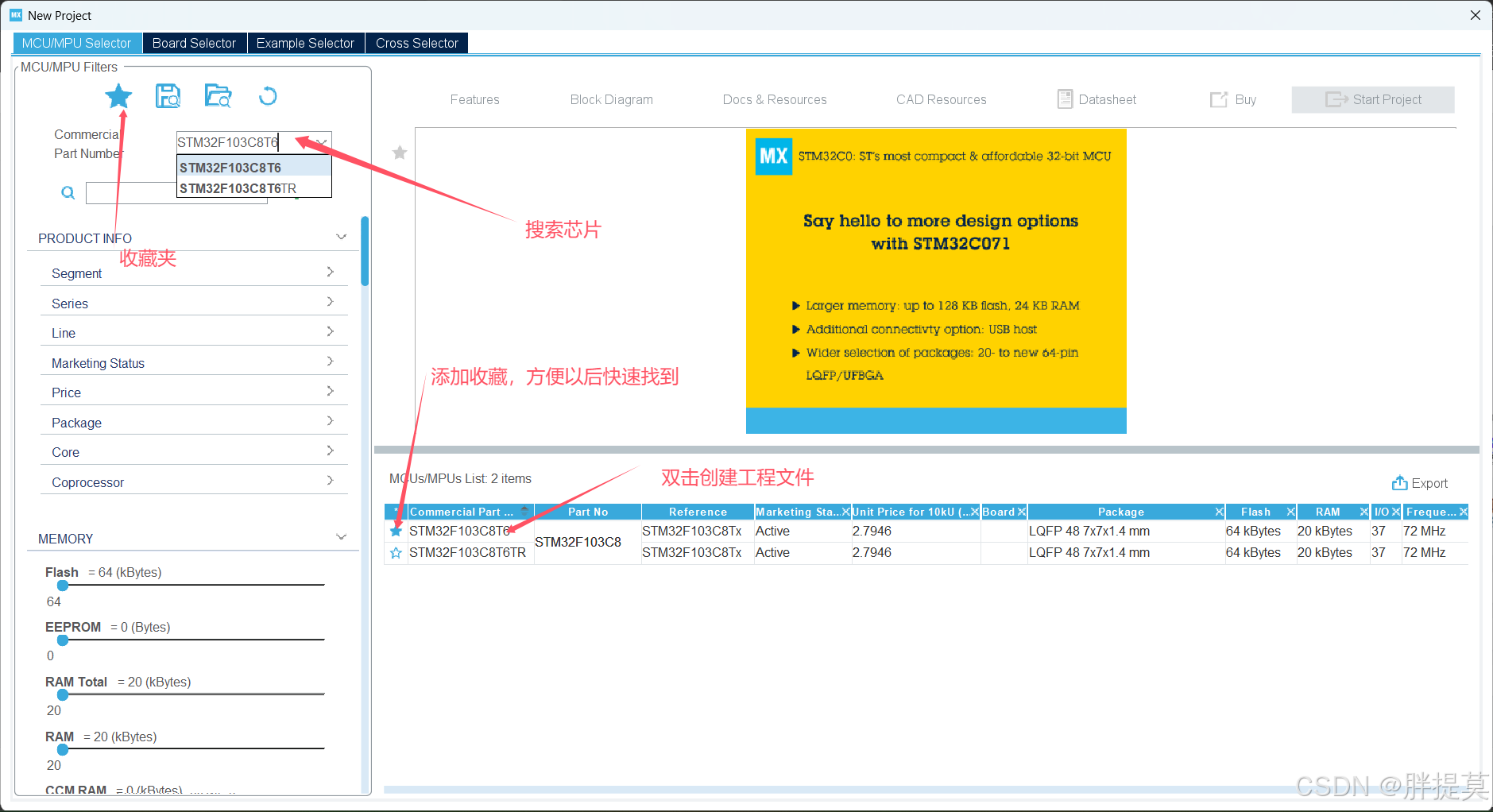Screen dimensions: 1493x812
Task: Load a saved search via folder icon
Action: [218, 96]
